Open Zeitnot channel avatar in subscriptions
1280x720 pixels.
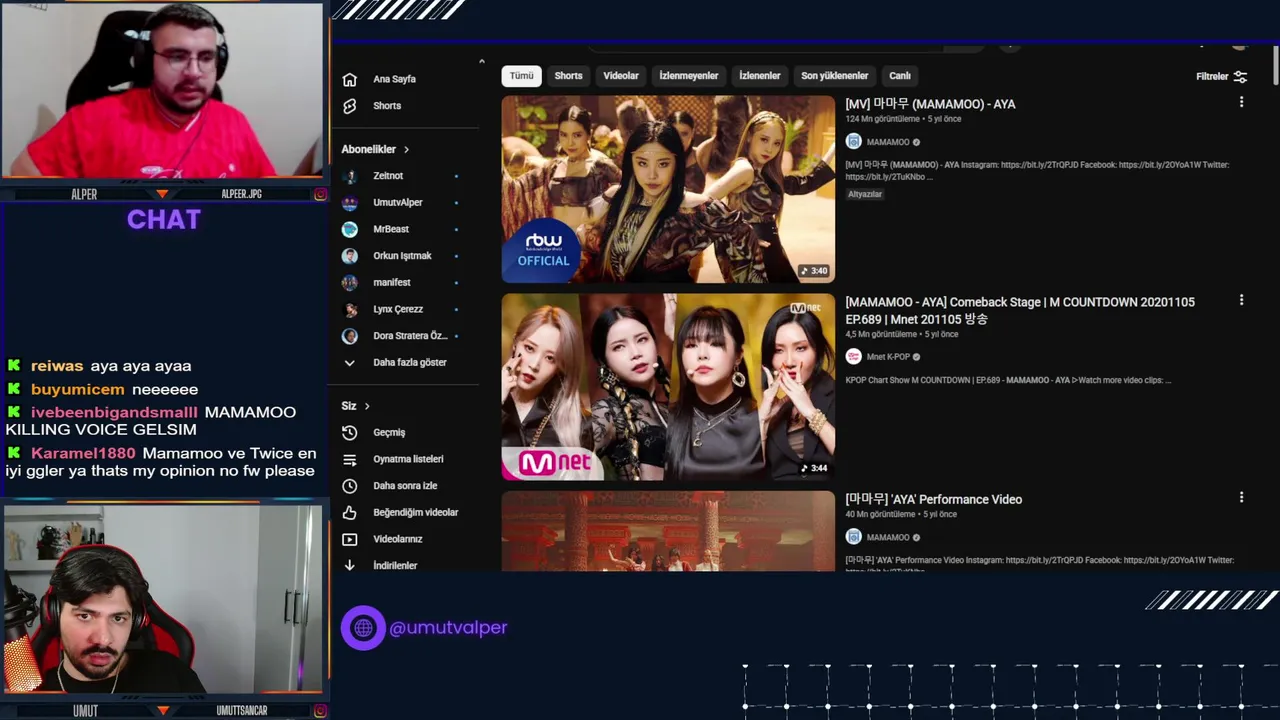[x=350, y=176]
